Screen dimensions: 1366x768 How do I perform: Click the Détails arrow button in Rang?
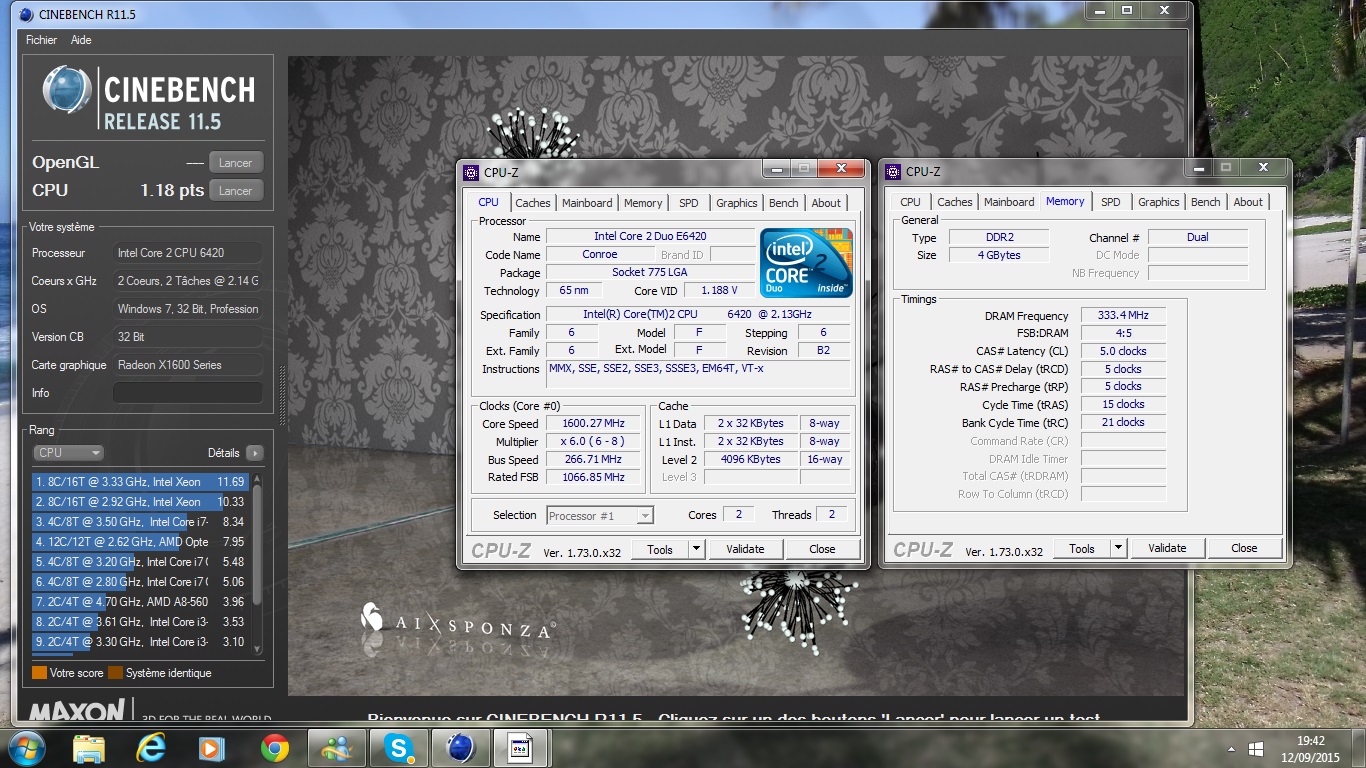tap(255, 453)
